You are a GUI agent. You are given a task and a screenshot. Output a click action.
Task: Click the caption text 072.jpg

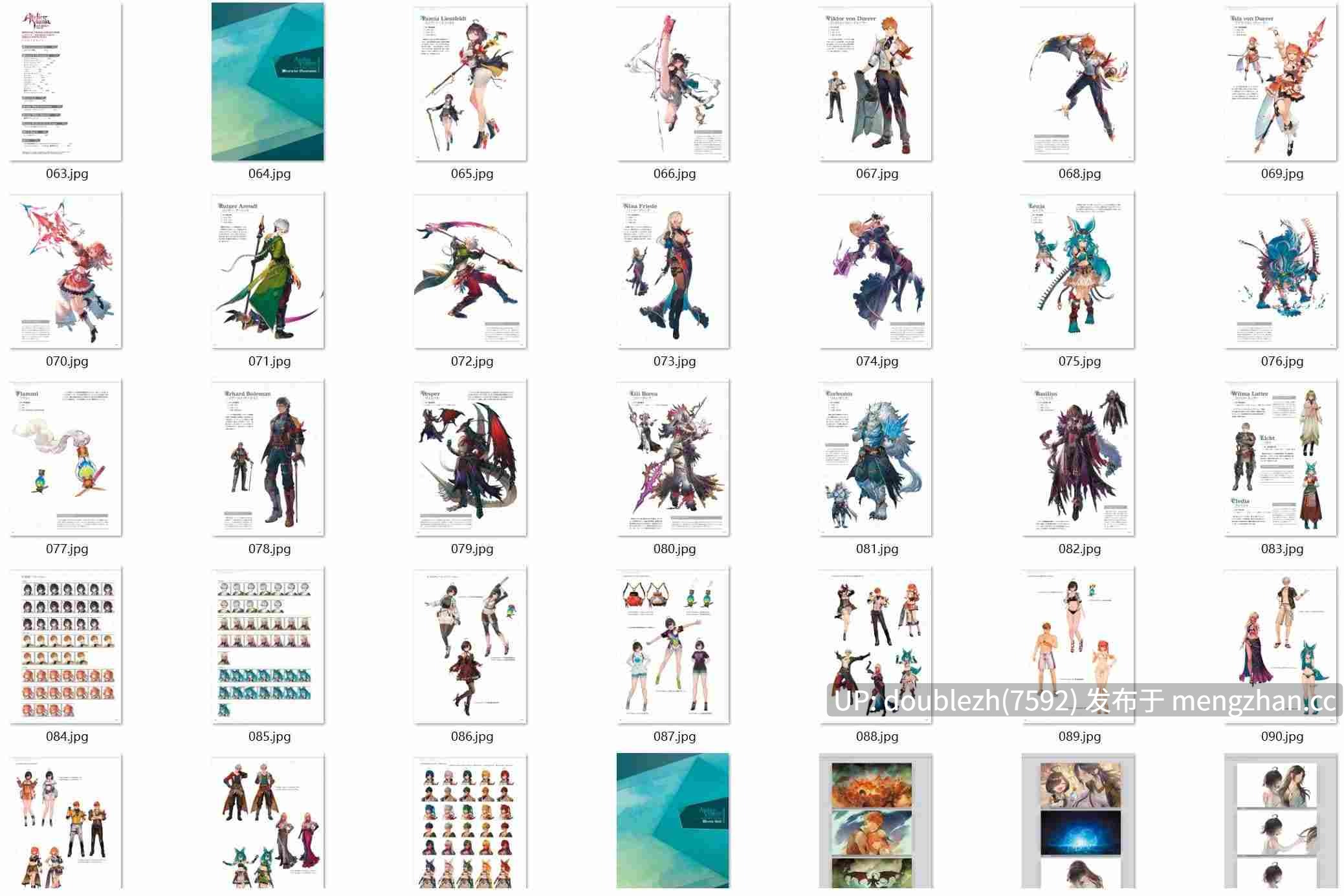[472, 361]
